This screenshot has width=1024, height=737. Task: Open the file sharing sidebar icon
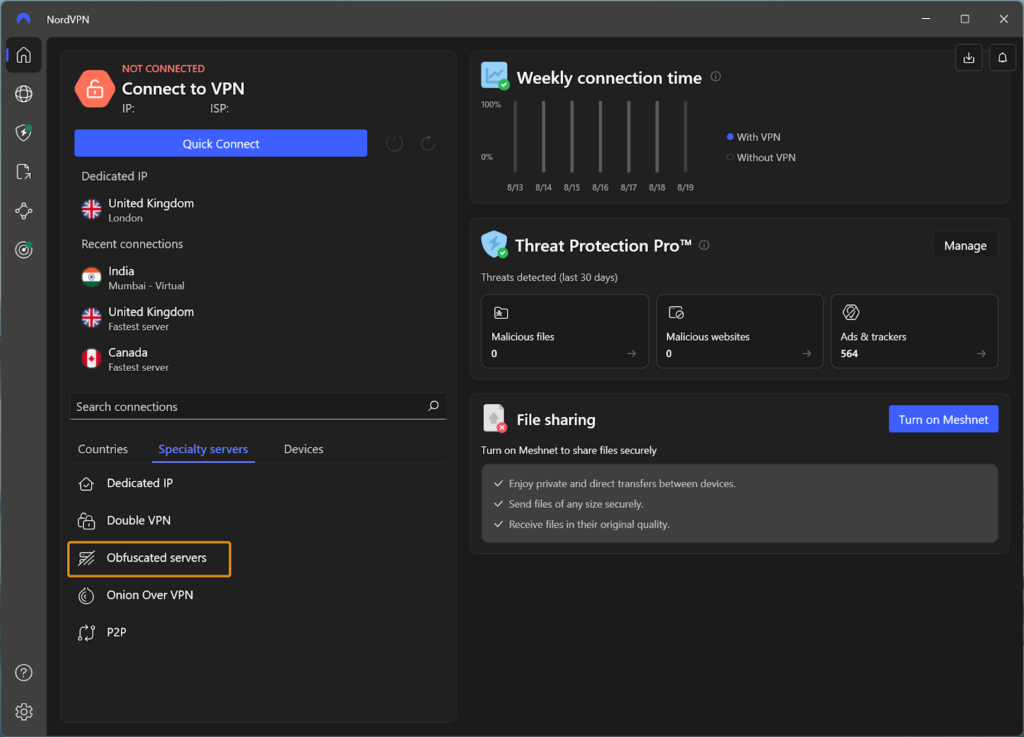[x=24, y=172]
